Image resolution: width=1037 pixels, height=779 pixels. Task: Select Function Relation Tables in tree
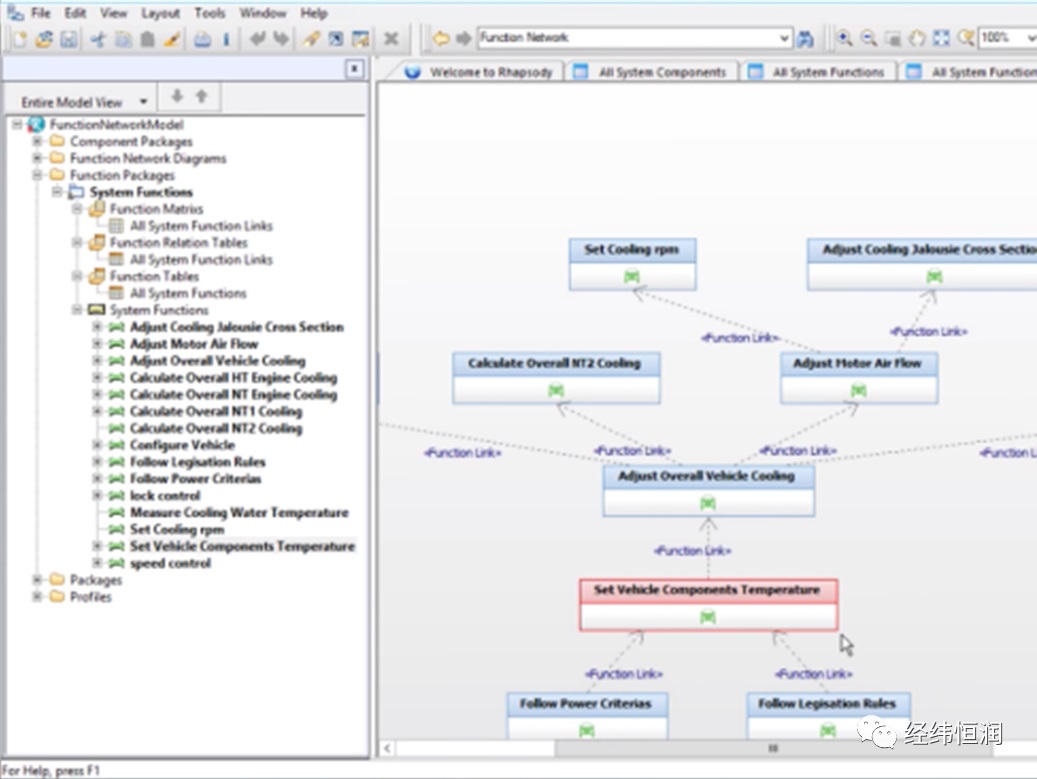click(179, 243)
